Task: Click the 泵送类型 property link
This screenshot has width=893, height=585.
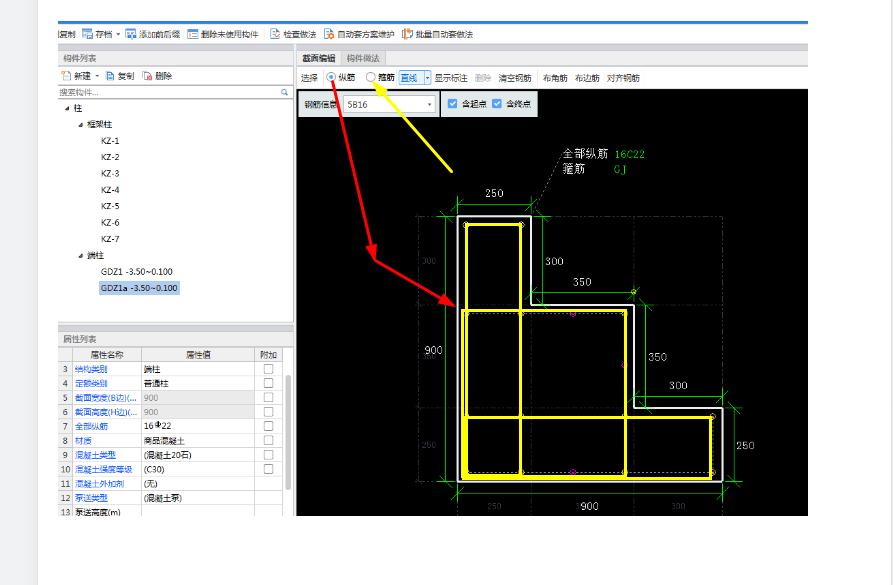Action: click(x=91, y=497)
